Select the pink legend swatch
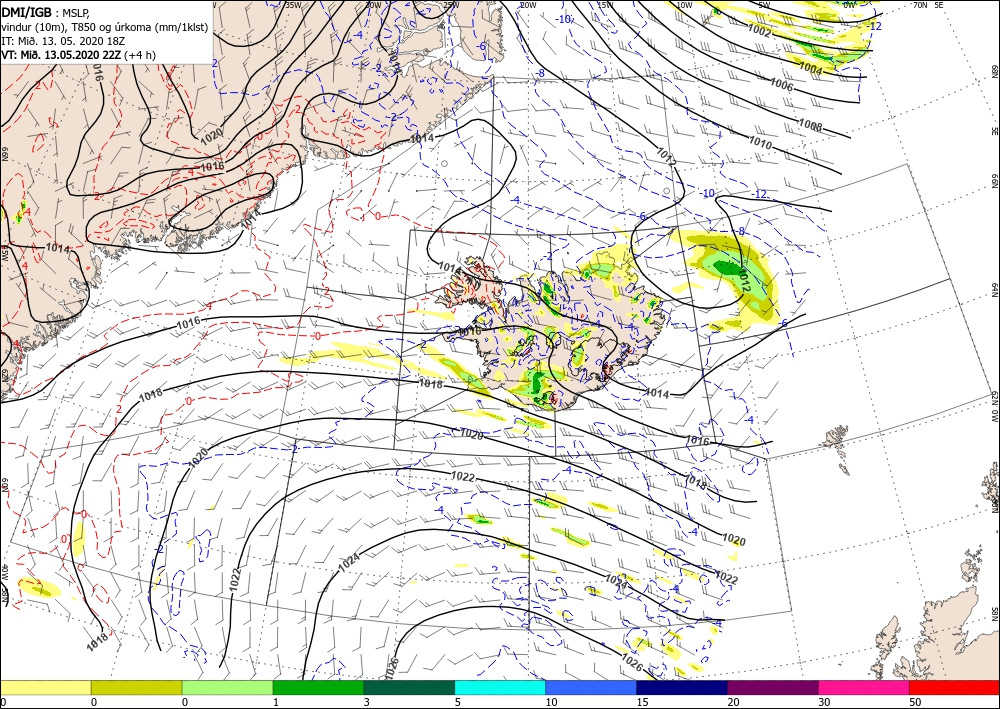Screen dimensions: 1000x709 [864, 687]
